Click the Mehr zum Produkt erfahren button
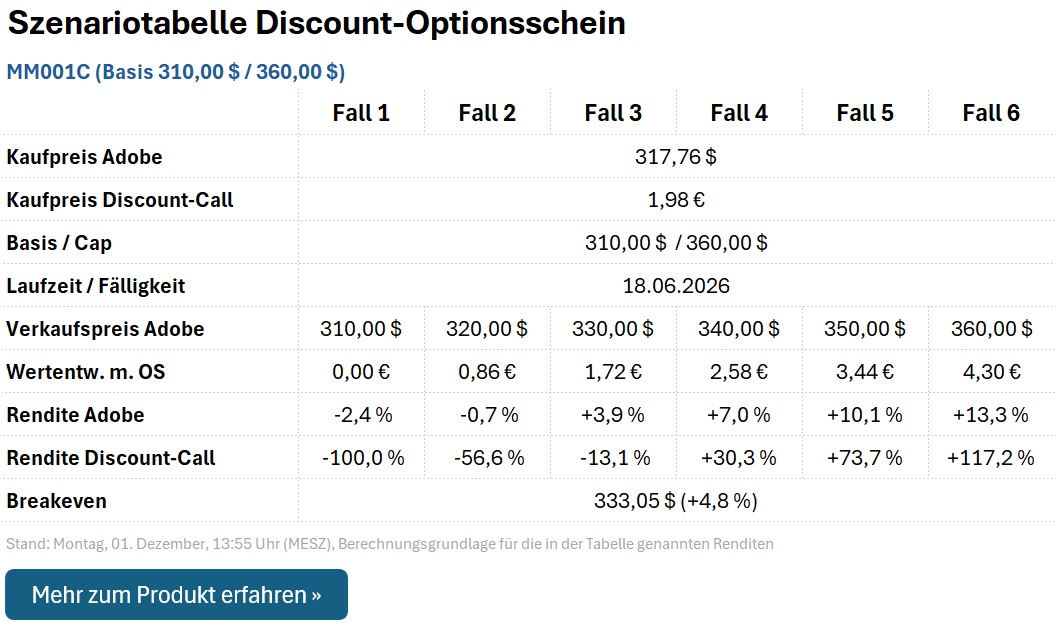 tap(176, 594)
